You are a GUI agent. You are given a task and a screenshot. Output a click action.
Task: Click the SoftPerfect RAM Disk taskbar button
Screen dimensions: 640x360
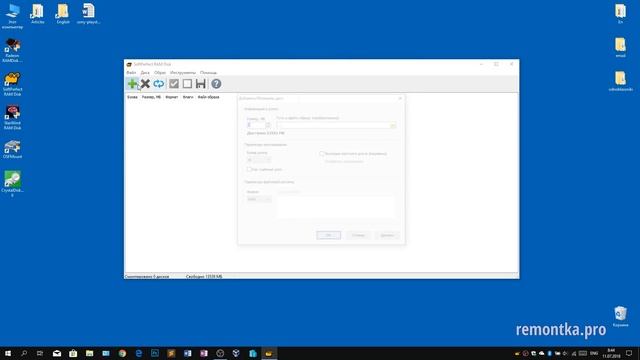(269, 353)
